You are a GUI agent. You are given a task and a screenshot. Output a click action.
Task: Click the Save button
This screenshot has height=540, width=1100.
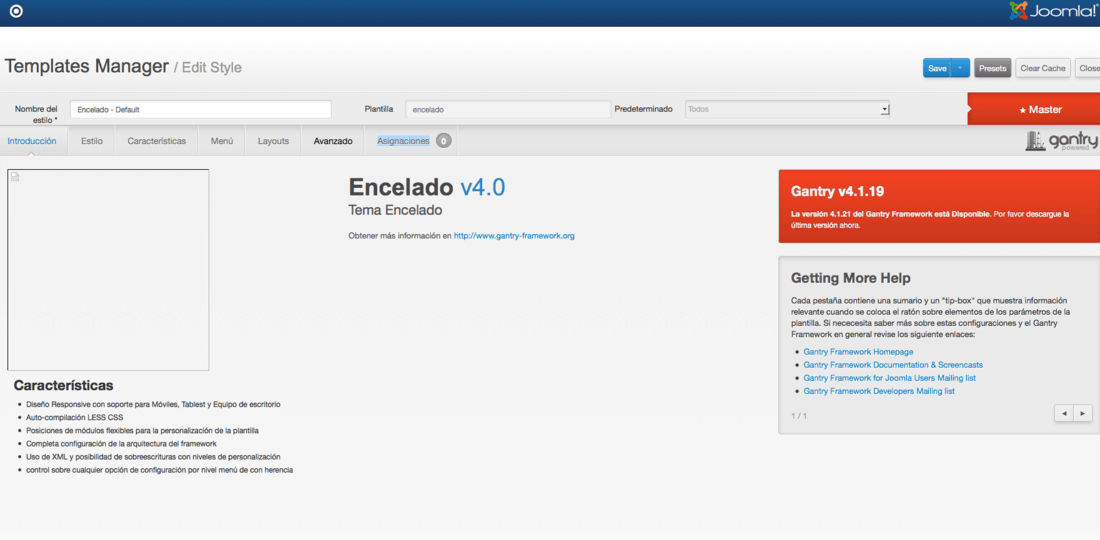(x=937, y=68)
